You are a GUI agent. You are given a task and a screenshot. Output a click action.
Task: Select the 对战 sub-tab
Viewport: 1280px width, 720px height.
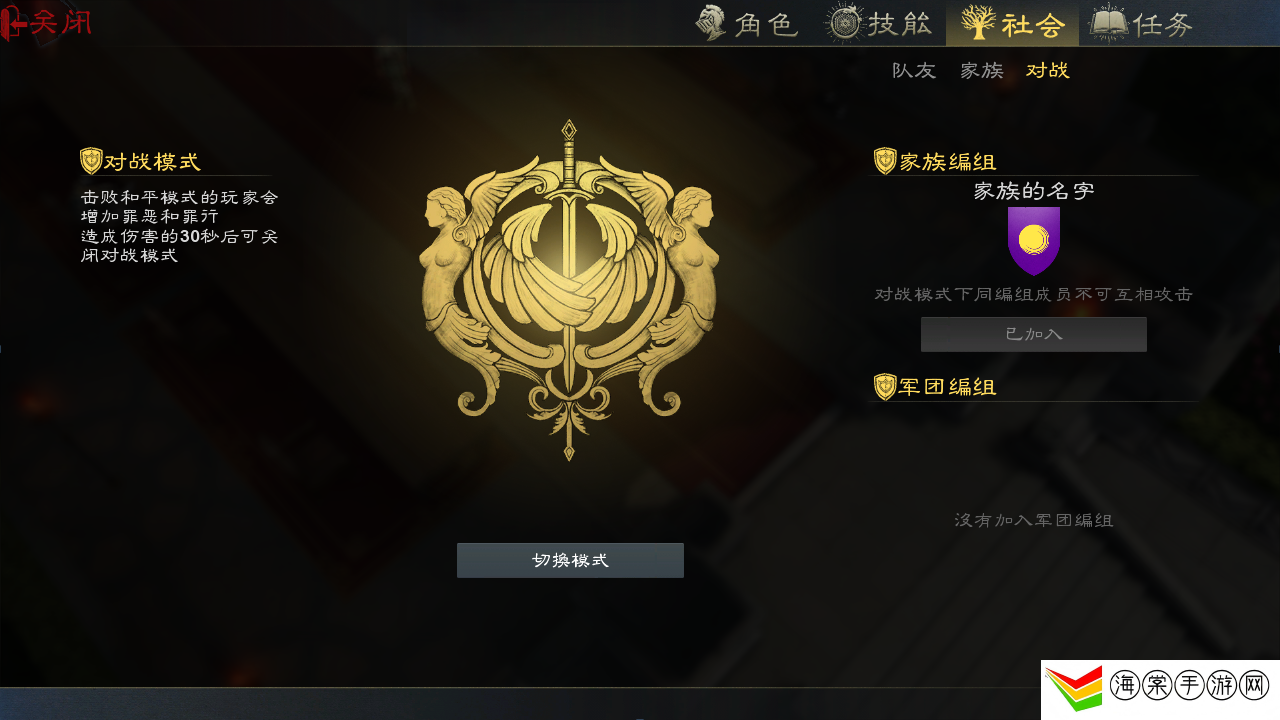coord(1048,70)
